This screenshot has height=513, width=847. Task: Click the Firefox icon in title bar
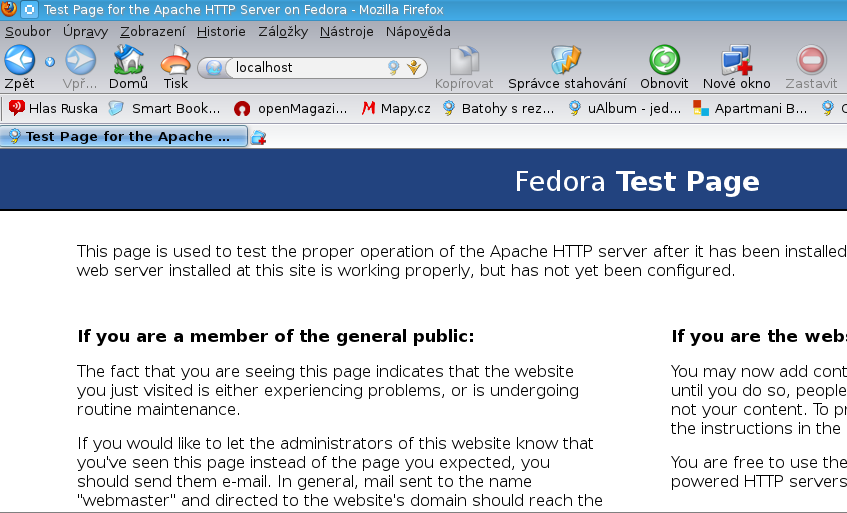coord(9,9)
